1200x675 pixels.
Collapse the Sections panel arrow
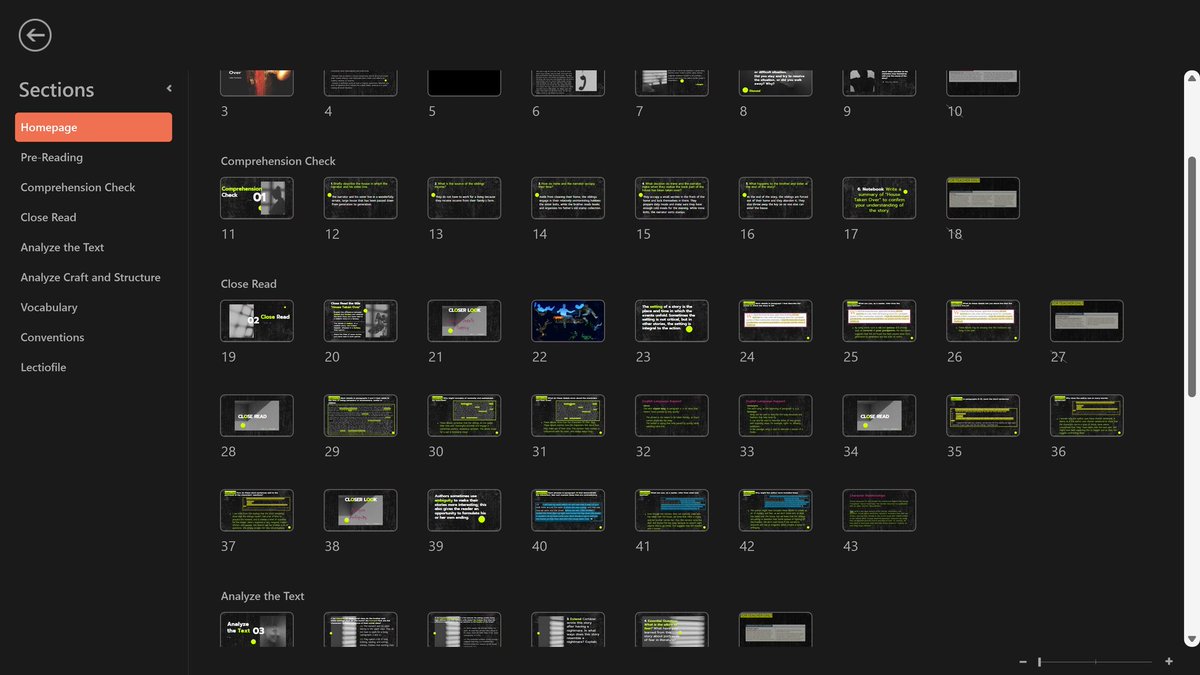(169, 89)
